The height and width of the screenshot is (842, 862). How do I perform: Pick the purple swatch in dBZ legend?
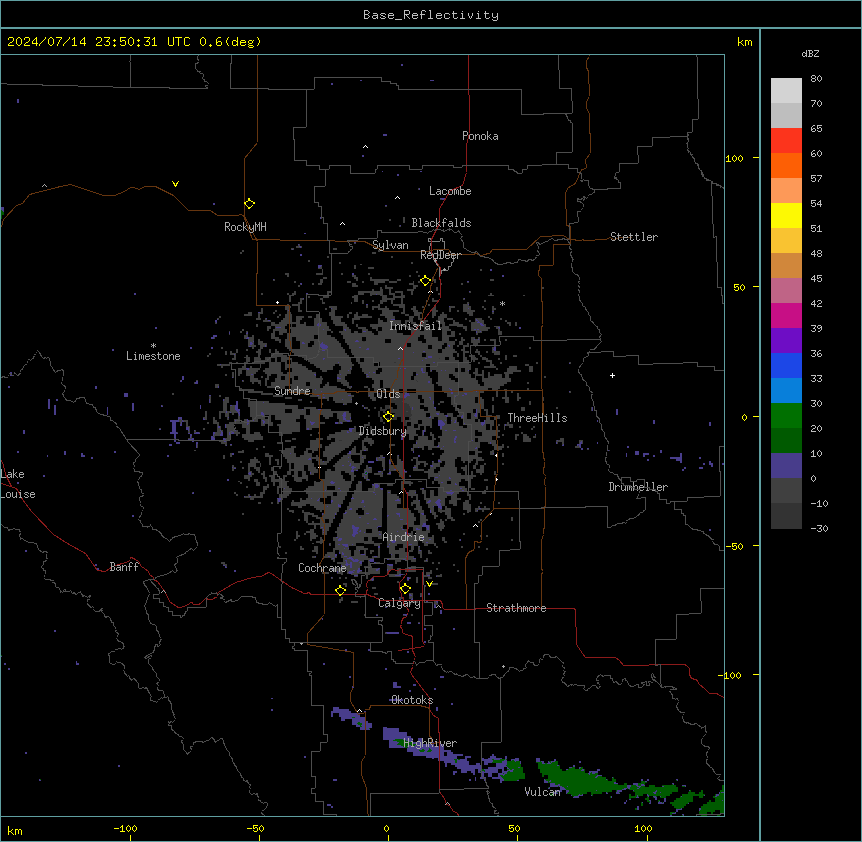tap(786, 341)
